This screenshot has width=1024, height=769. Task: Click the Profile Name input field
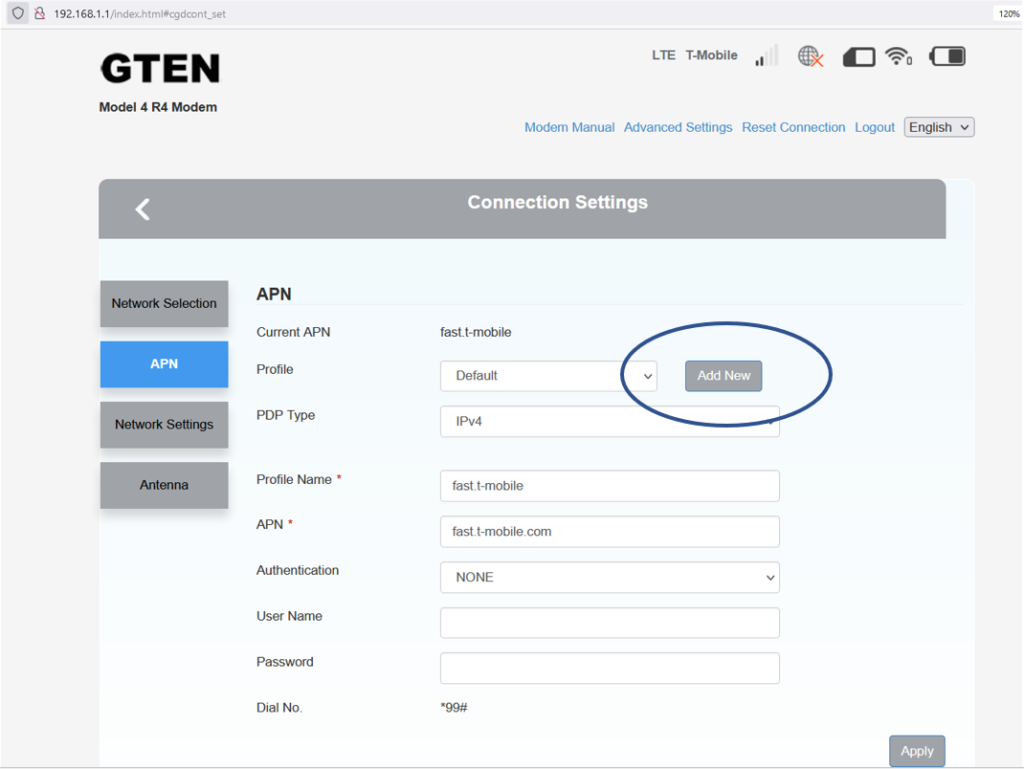pos(610,485)
